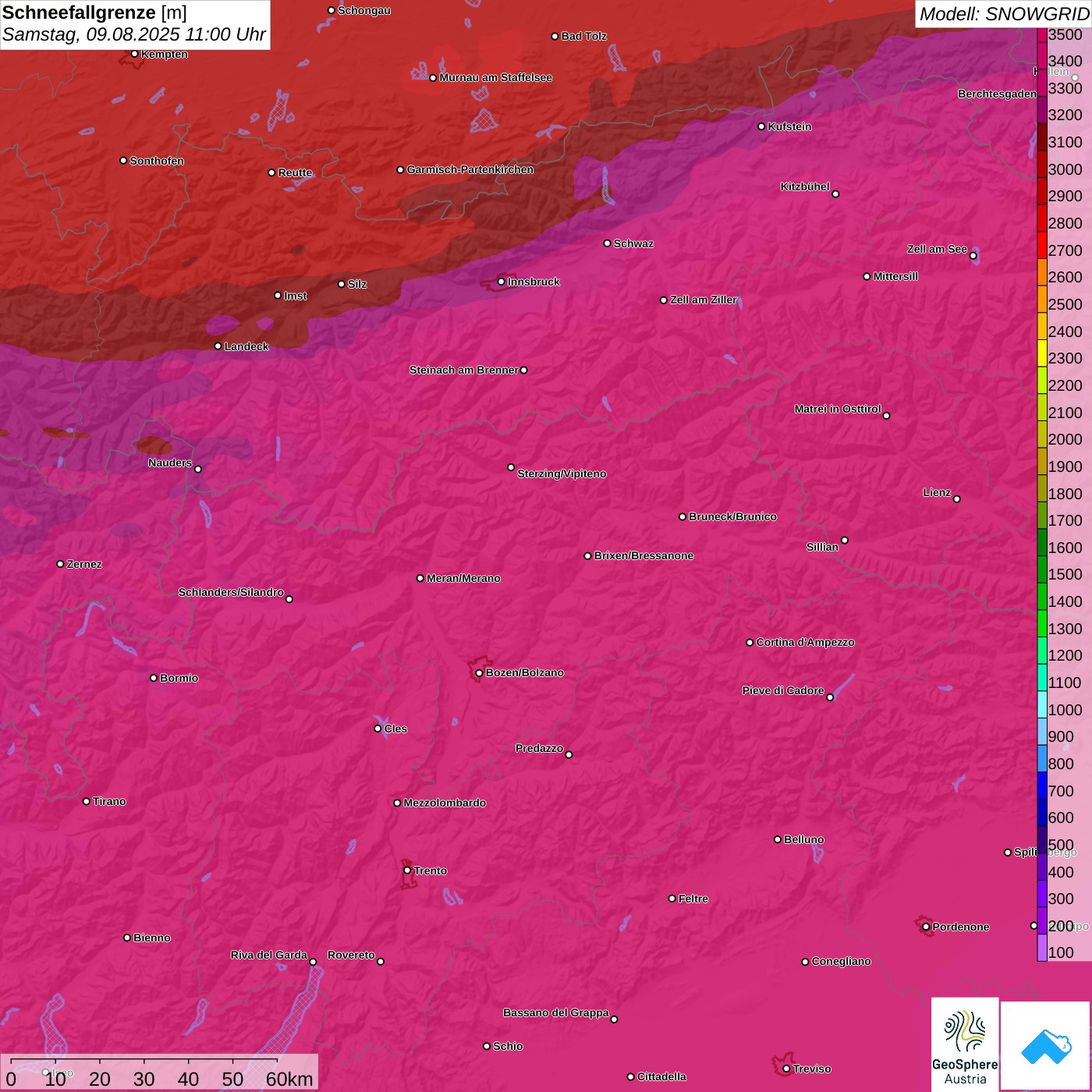Click the Bassano del Grappa label

click(x=555, y=1012)
